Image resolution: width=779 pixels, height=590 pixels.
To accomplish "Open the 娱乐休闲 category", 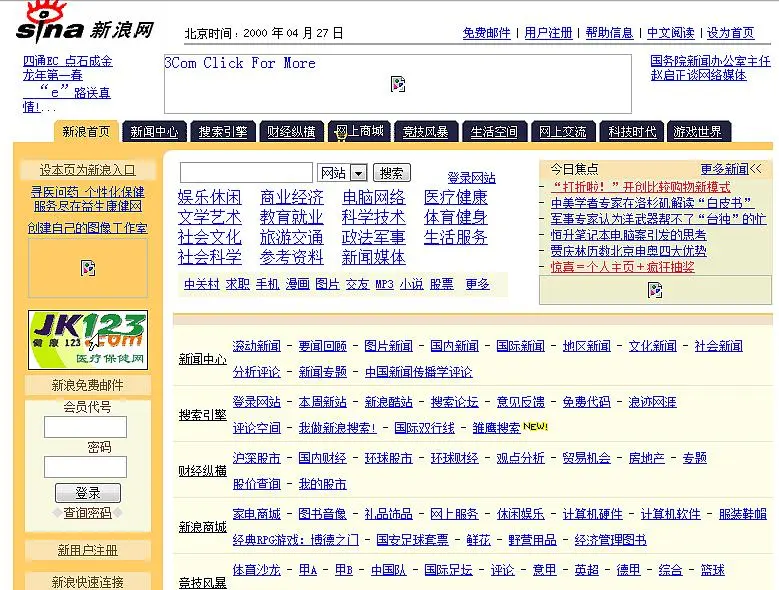I will click(x=210, y=197).
